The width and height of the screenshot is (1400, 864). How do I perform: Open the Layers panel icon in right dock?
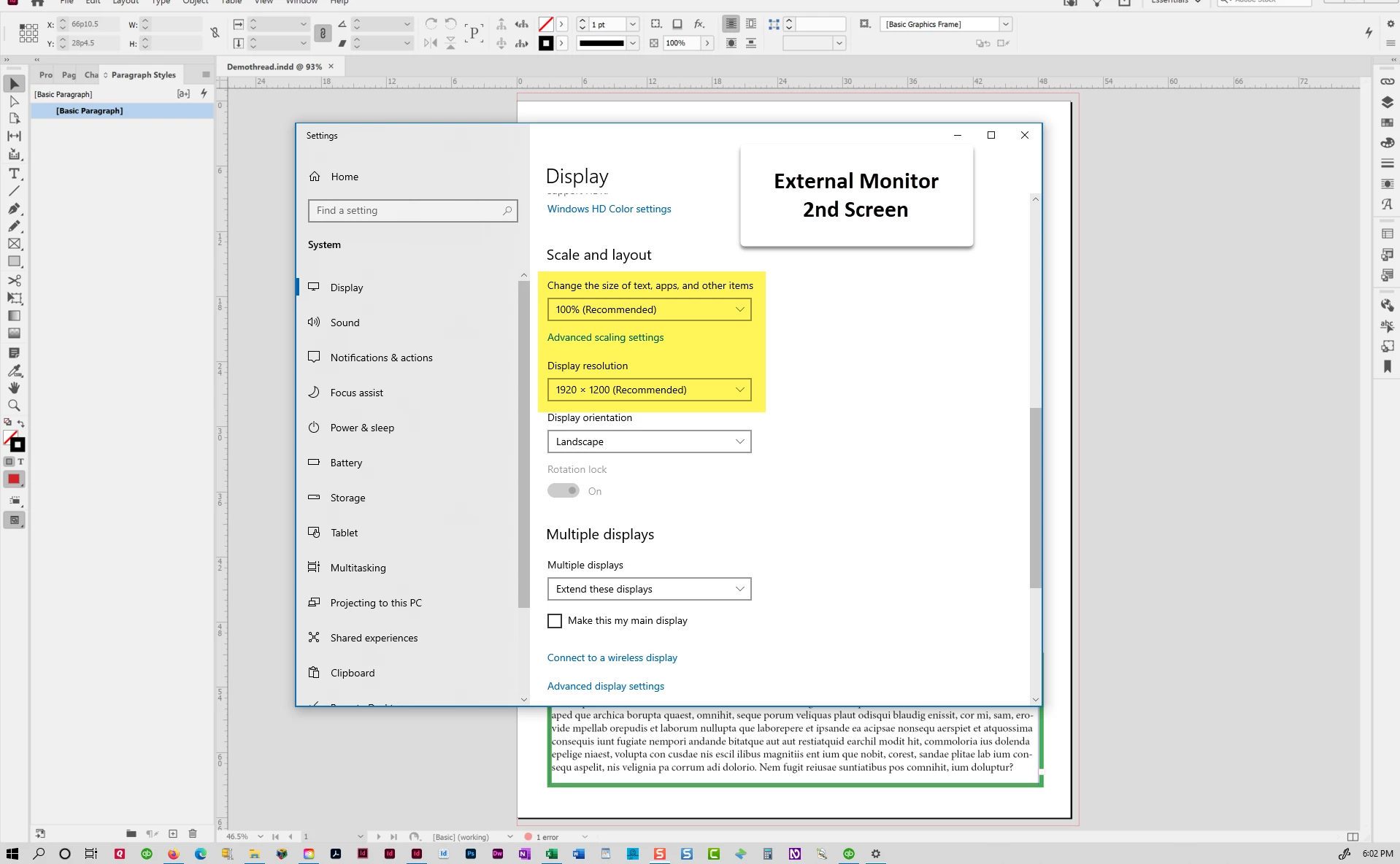pos(1387,102)
